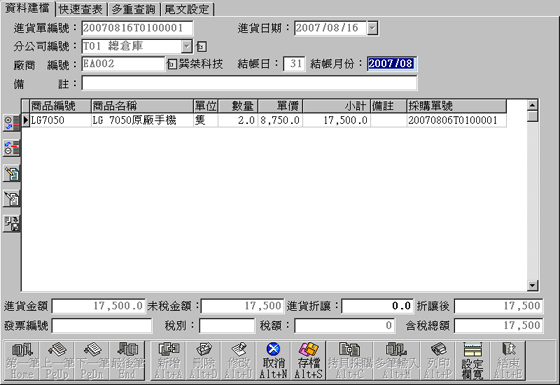Click the delete row icon in left sidebar
Image resolution: width=560 pixels, height=385 pixels.
tap(11, 148)
